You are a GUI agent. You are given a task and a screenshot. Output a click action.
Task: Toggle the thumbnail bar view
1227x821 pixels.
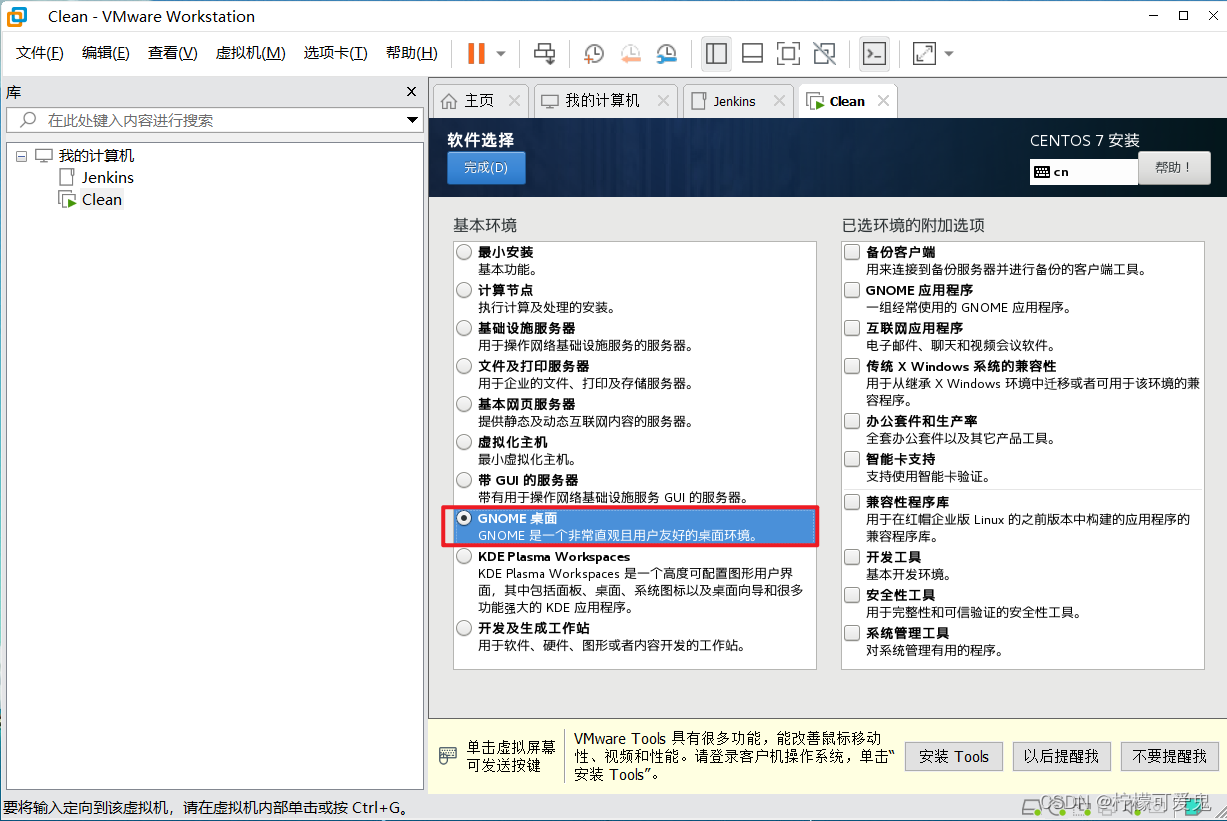click(x=752, y=53)
